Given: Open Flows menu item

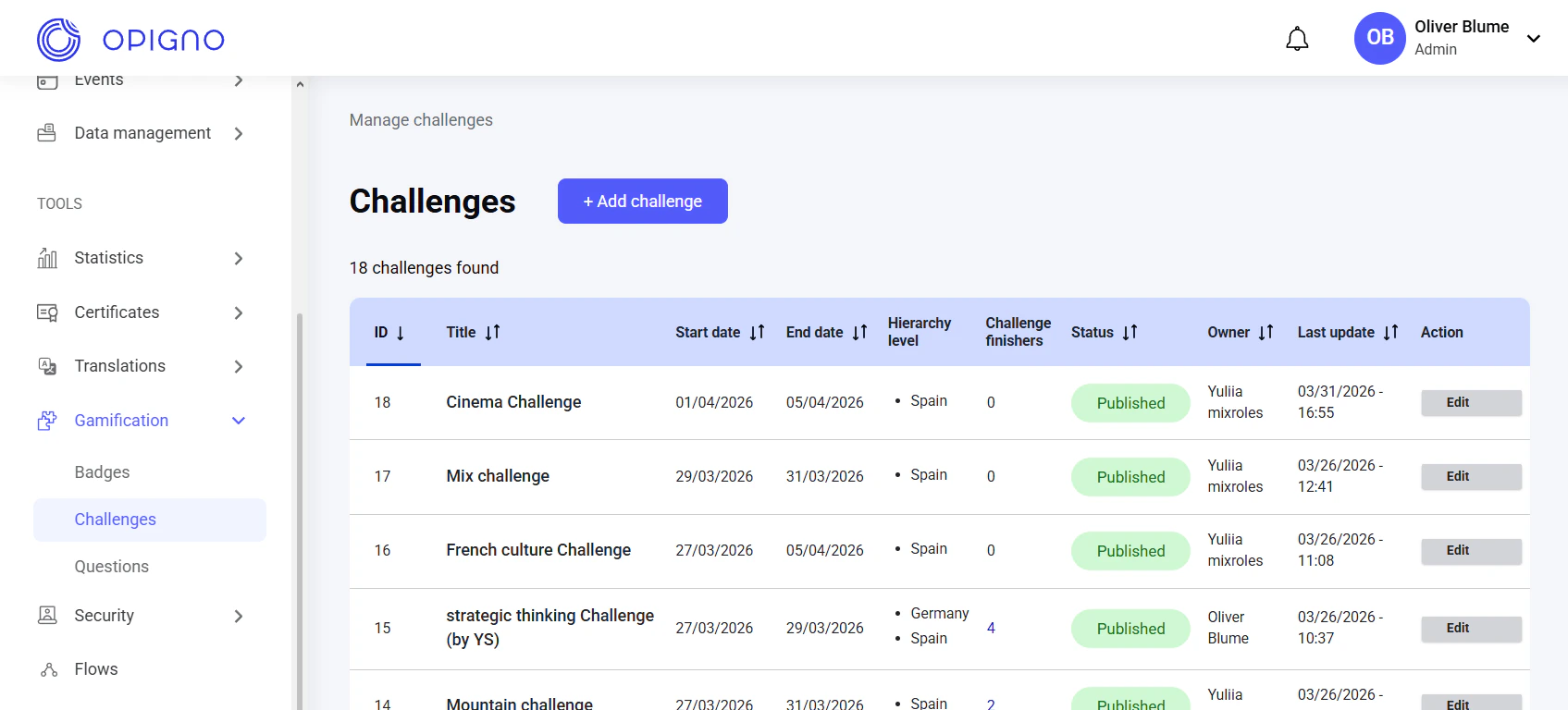Looking at the screenshot, I should pos(96,669).
